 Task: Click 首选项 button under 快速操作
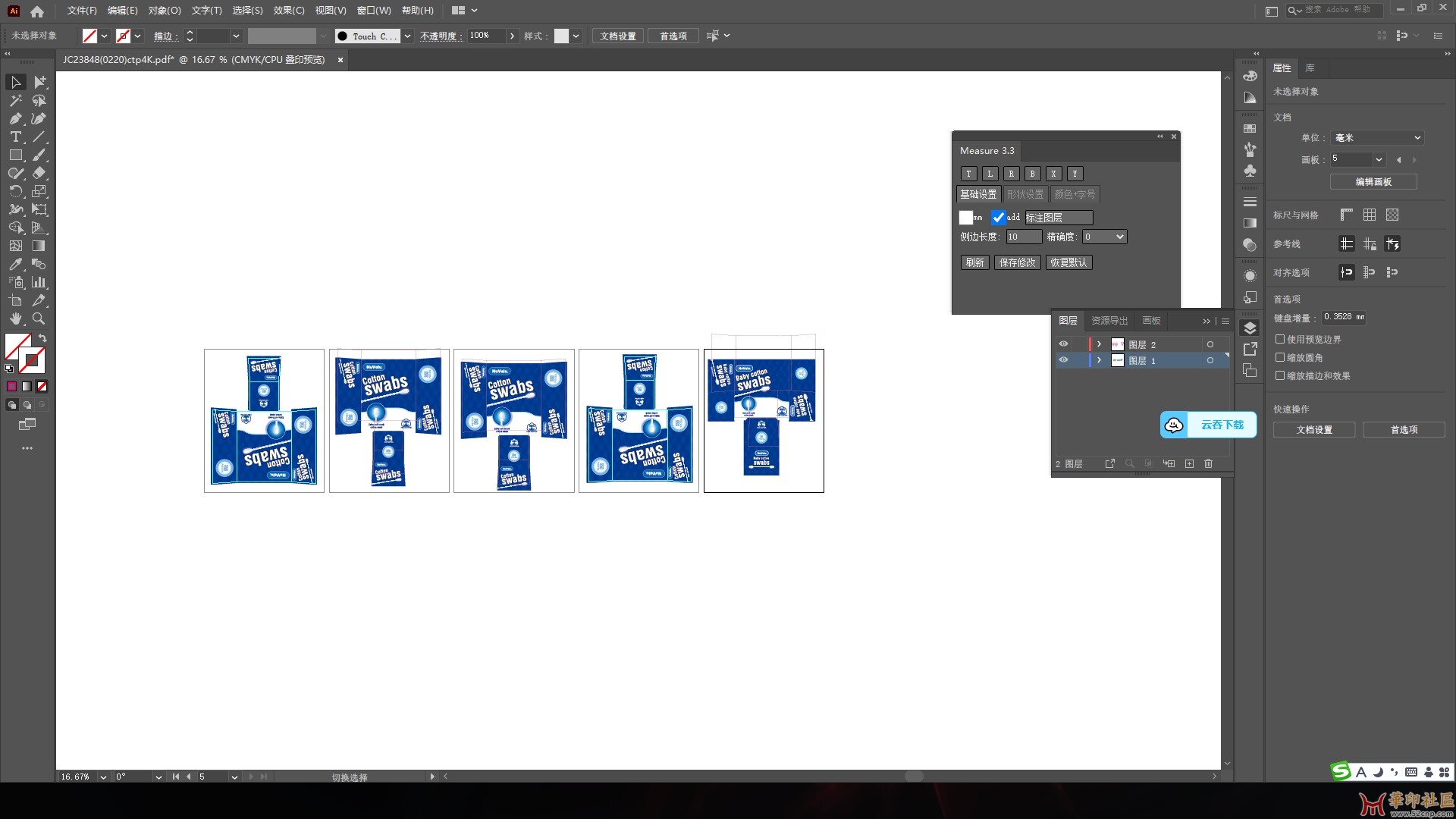click(1404, 430)
